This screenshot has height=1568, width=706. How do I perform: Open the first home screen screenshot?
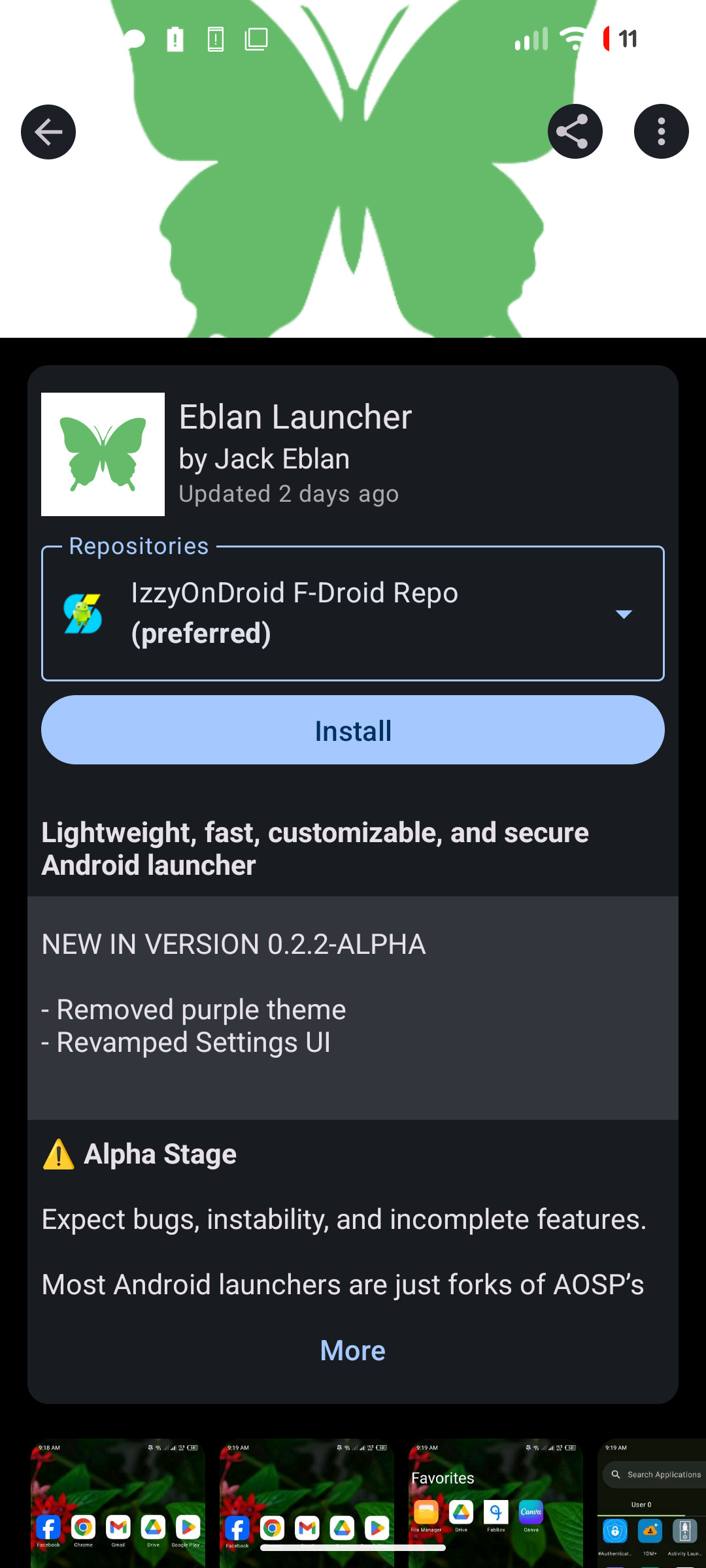pos(118,1503)
